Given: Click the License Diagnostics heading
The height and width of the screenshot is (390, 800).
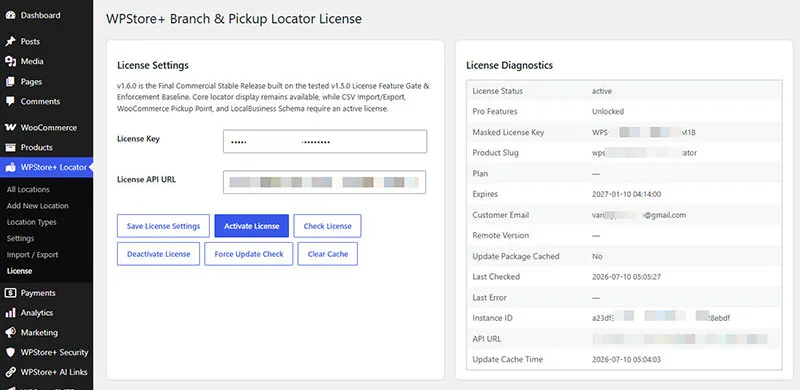Looking at the screenshot, I should [x=509, y=65].
